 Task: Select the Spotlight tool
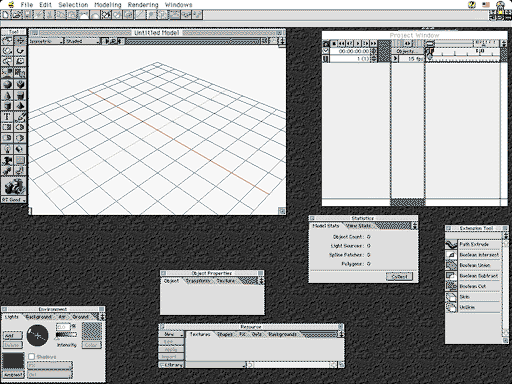[x=20, y=149]
